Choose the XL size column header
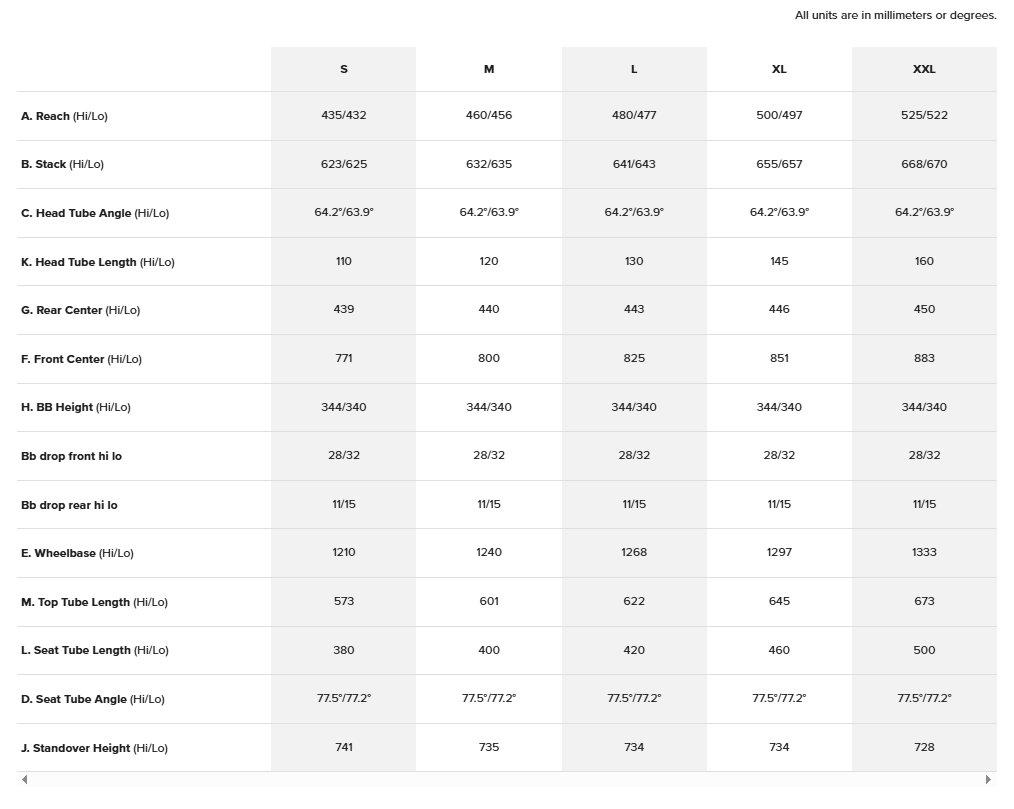Screen dimensions: 1014x809 779,69
